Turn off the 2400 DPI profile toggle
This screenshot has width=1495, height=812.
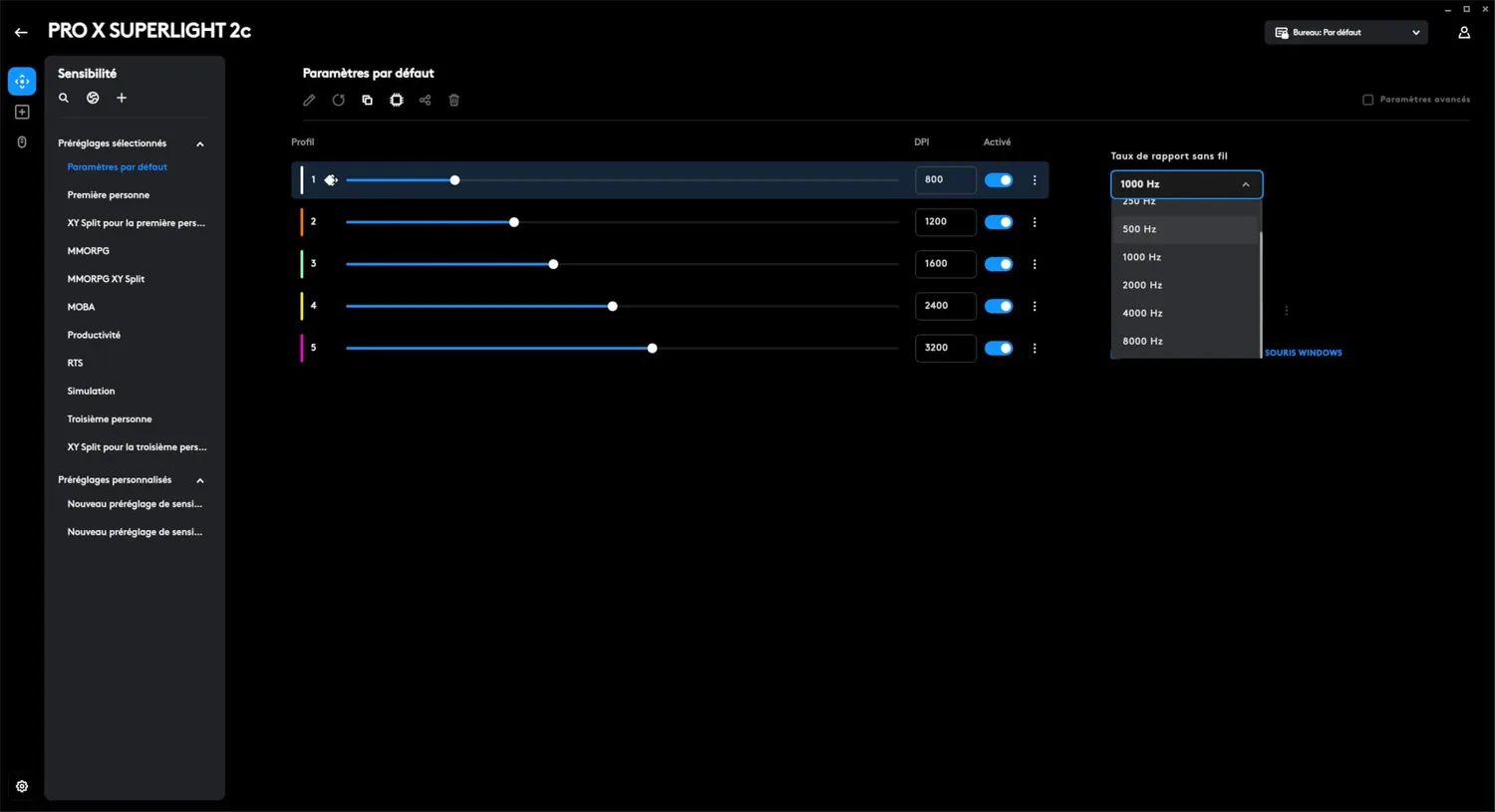999,306
